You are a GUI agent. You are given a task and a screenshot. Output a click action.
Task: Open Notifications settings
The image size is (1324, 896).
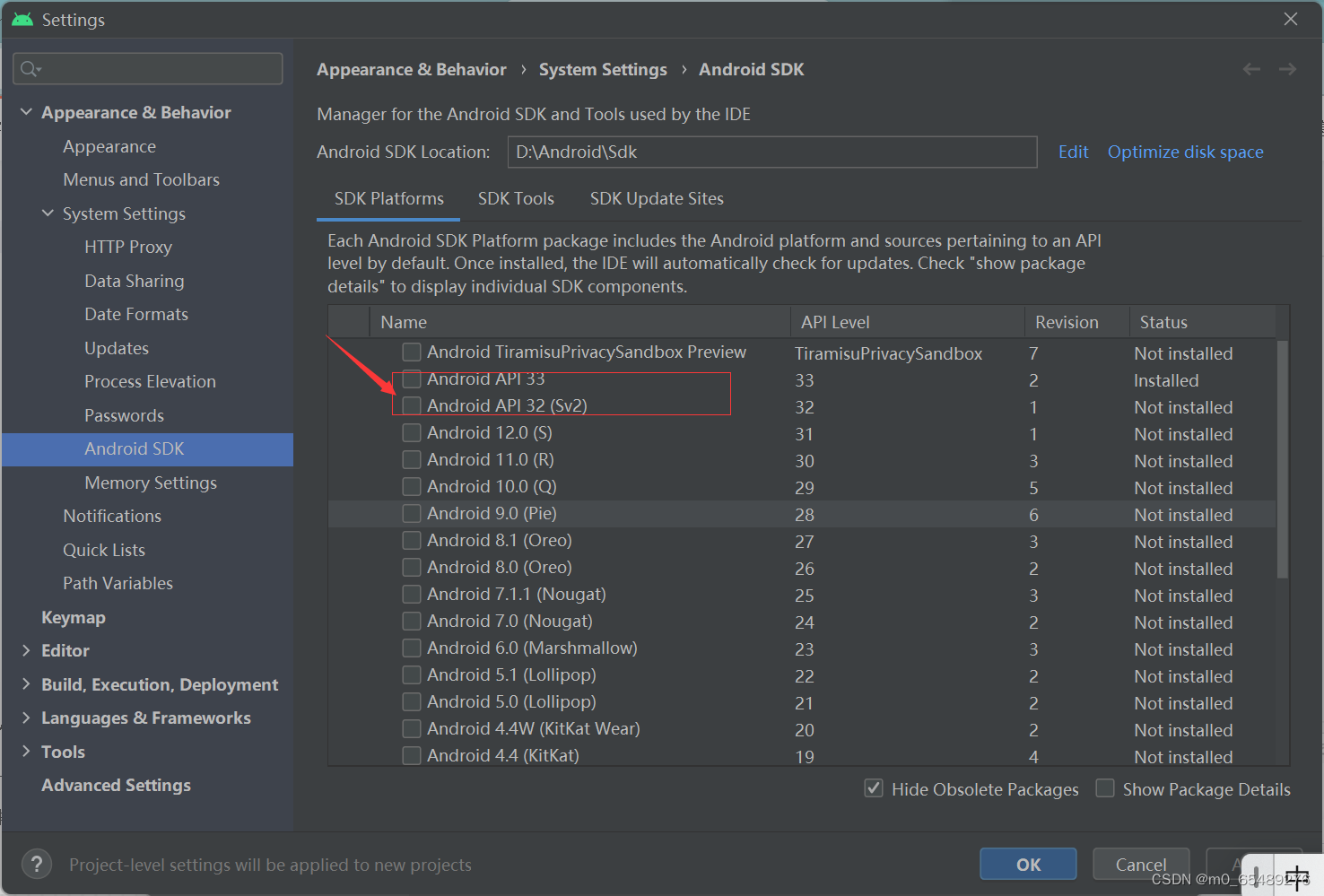112,516
